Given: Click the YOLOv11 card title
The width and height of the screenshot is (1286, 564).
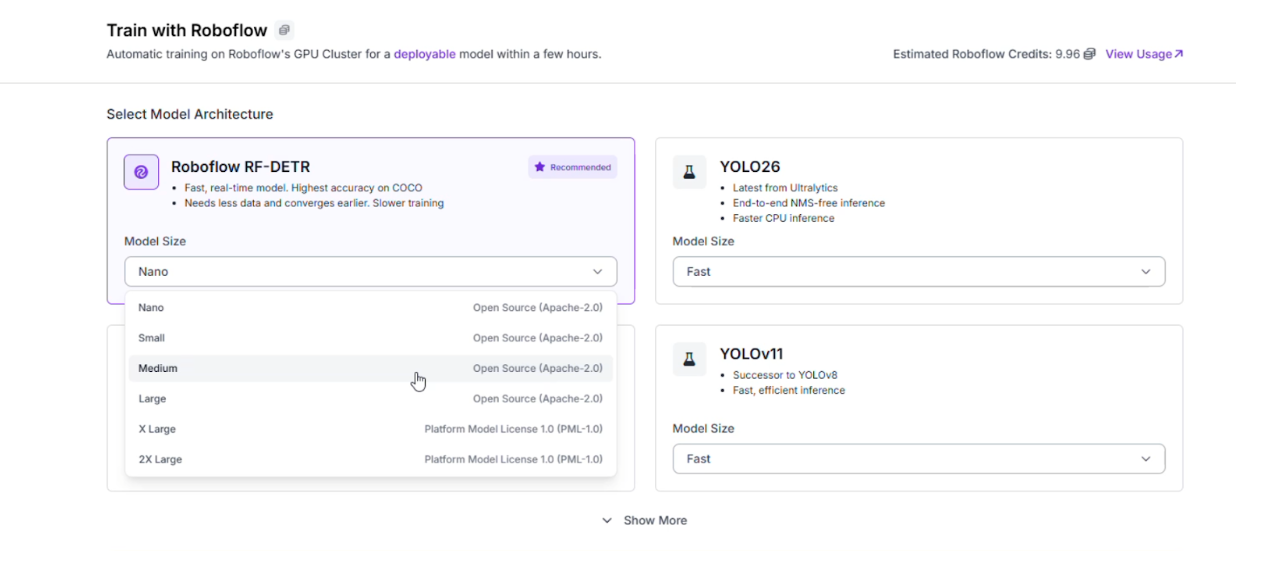Looking at the screenshot, I should tap(752, 353).
